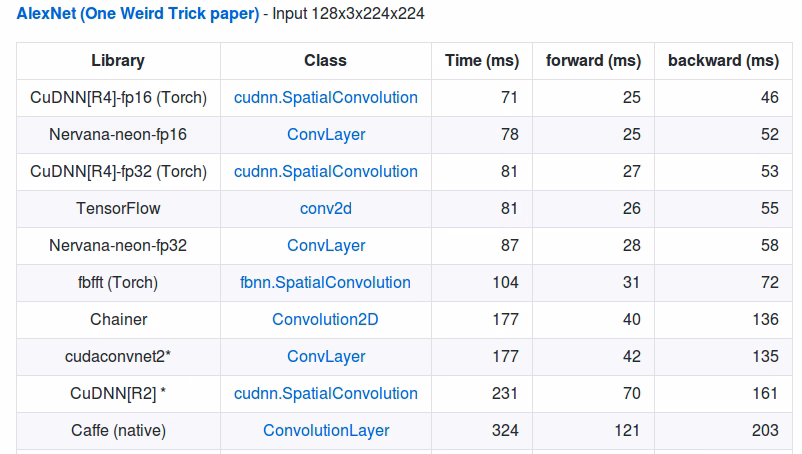Open cudnn.SpatialConvolution link in CuDNN[R4]-fp16 row
Image resolution: width=802 pixels, height=454 pixels.
coord(326,98)
